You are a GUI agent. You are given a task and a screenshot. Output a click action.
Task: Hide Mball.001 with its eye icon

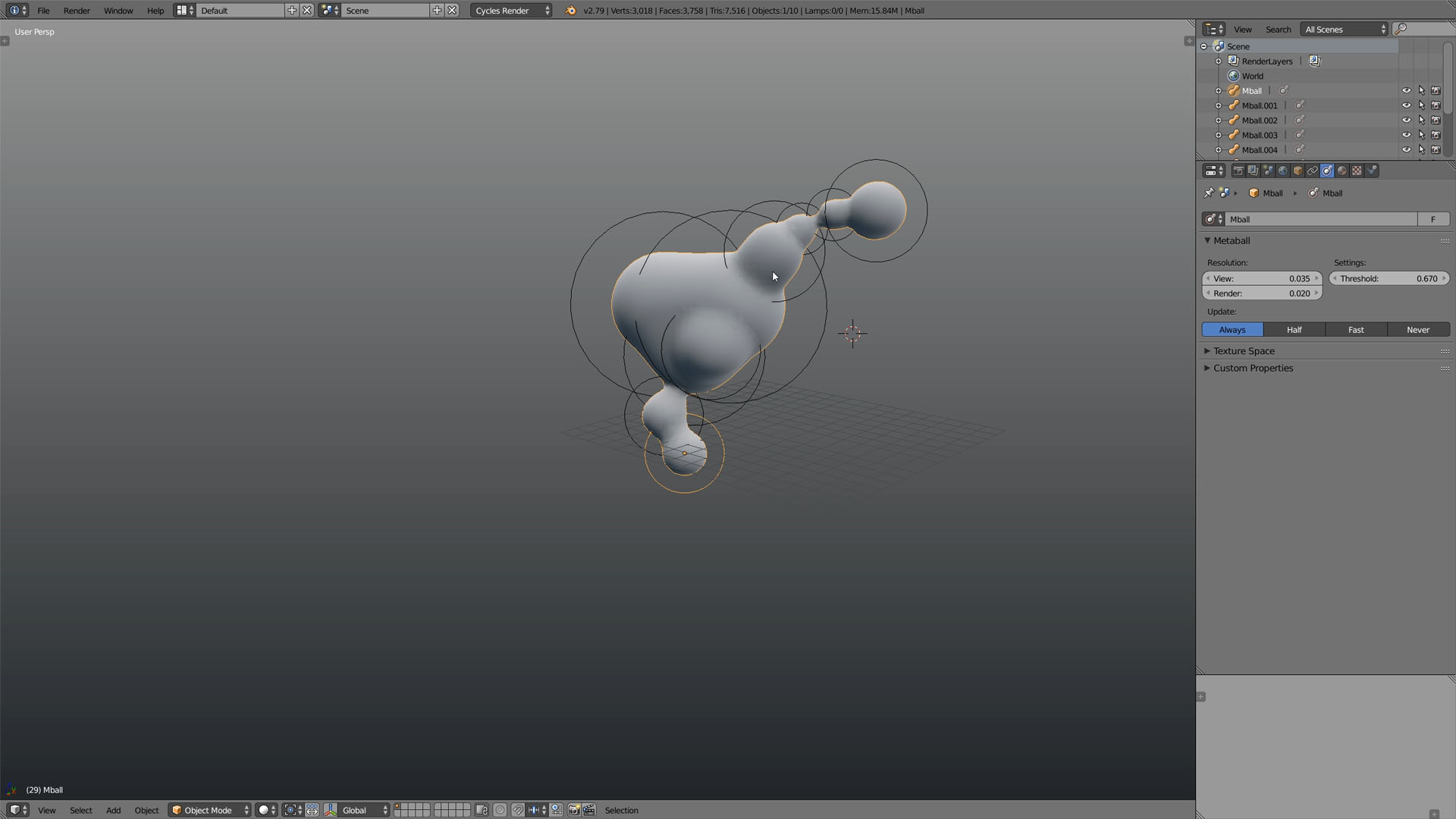tap(1406, 105)
